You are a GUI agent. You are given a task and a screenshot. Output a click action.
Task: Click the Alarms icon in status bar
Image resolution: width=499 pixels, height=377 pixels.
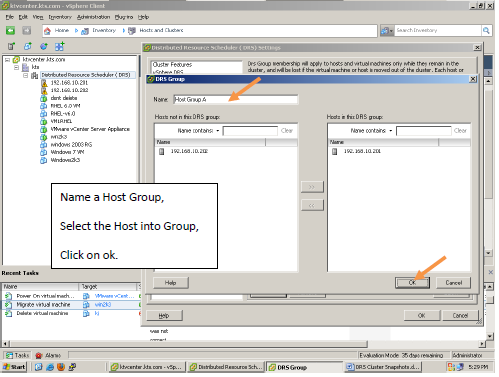(39, 355)
